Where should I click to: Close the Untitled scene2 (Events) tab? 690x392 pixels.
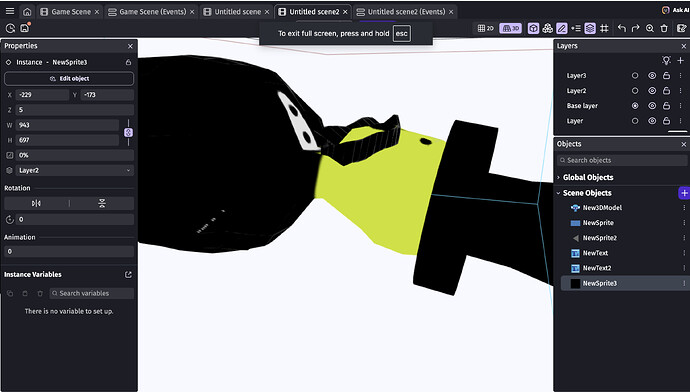point(451,12)
